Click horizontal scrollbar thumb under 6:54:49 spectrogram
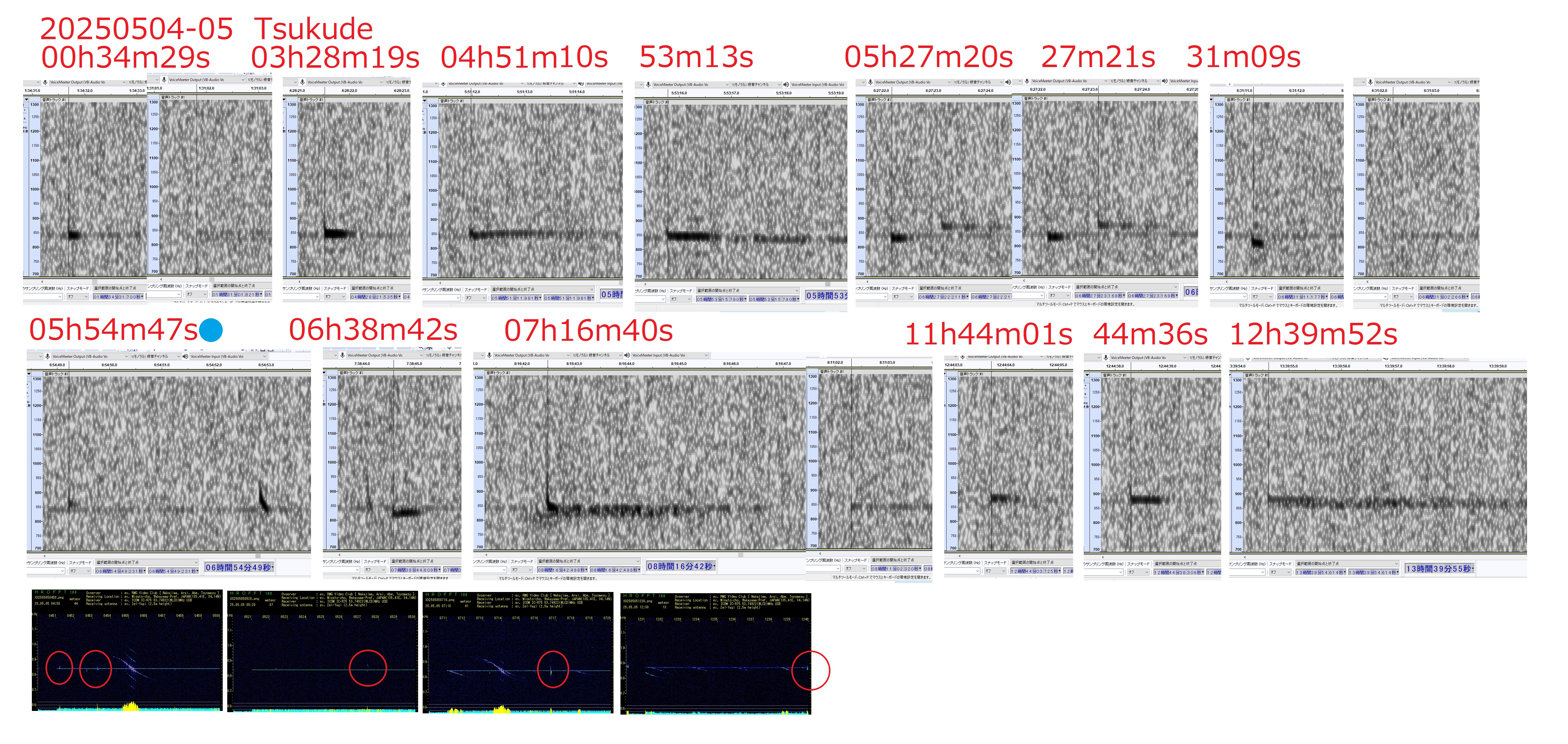Screen dimensions: 1568x744 (x=258, y=555)
